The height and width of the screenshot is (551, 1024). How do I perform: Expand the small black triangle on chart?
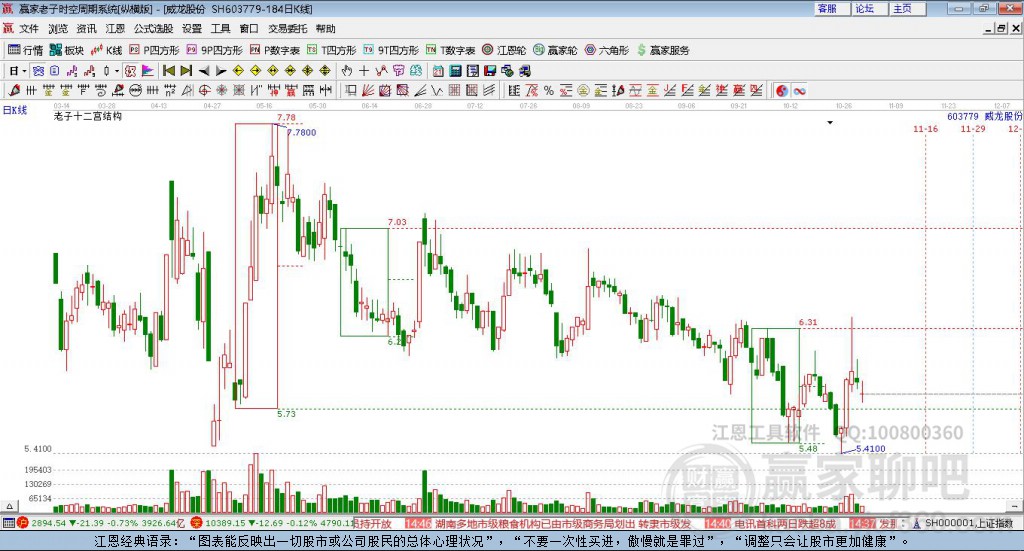click(x=830, y=123)
